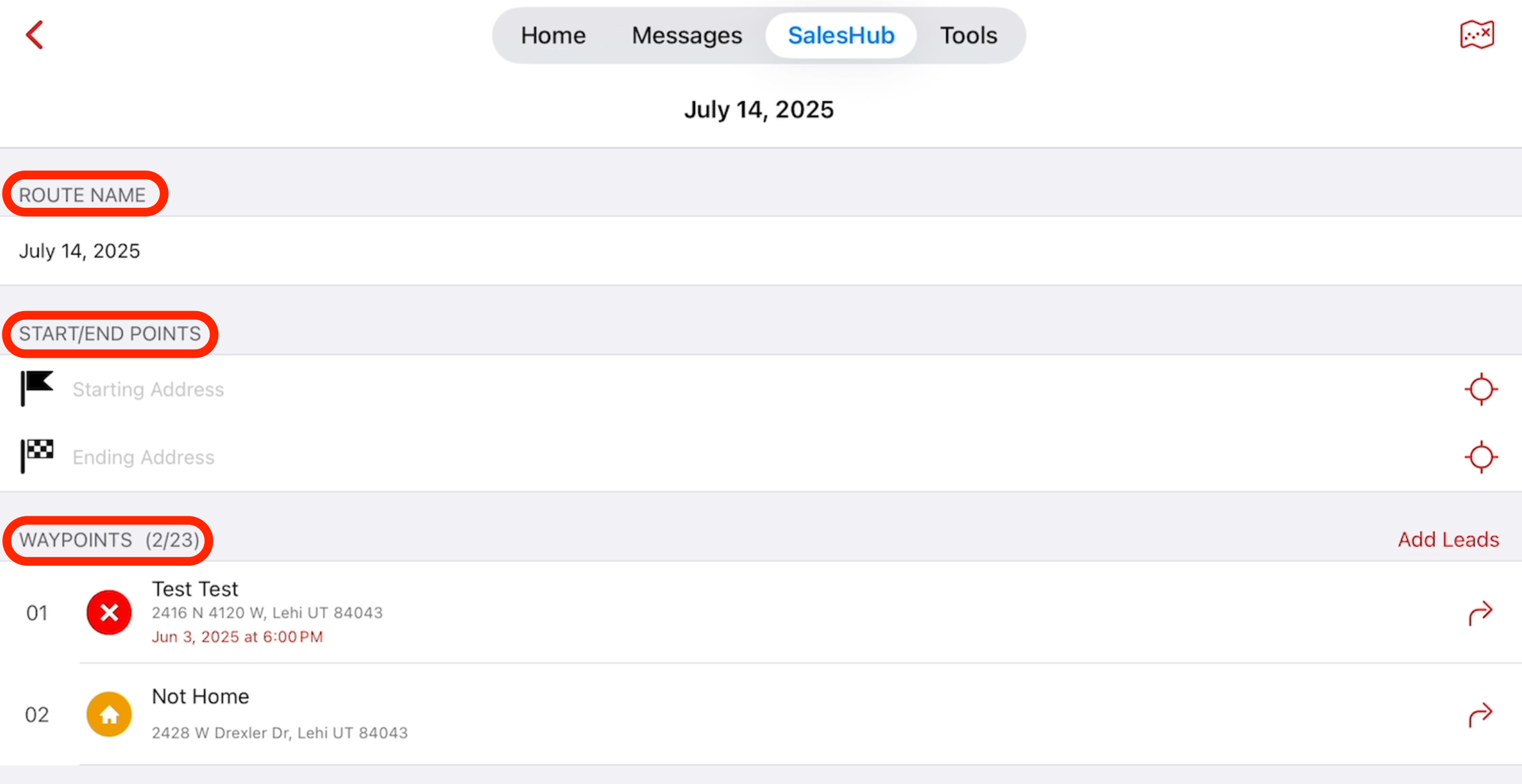Focus the Ending Address input
Screen dimensions: 1522x784
(x=436, y=457)
